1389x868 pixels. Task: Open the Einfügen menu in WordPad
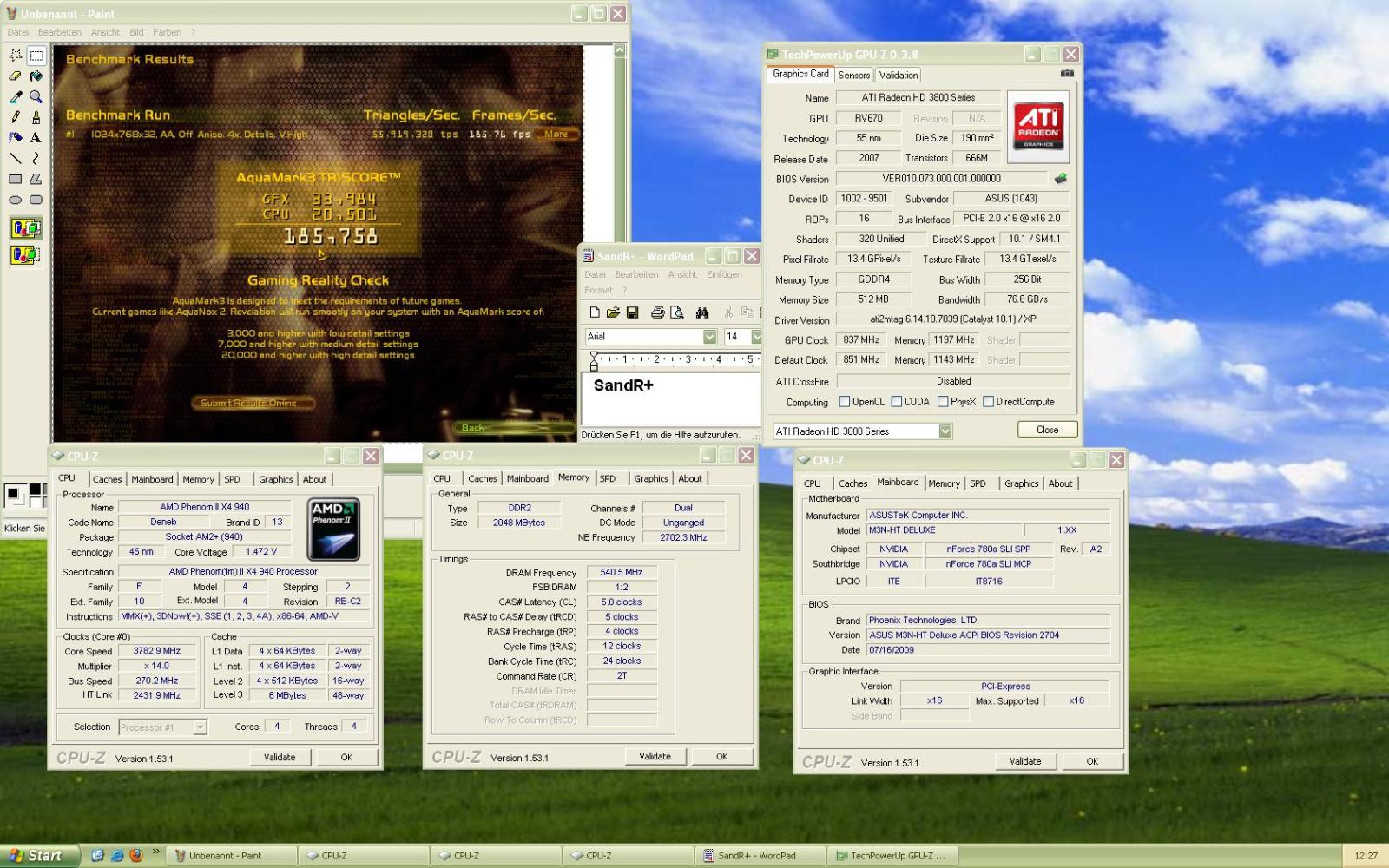coord(724,274)
